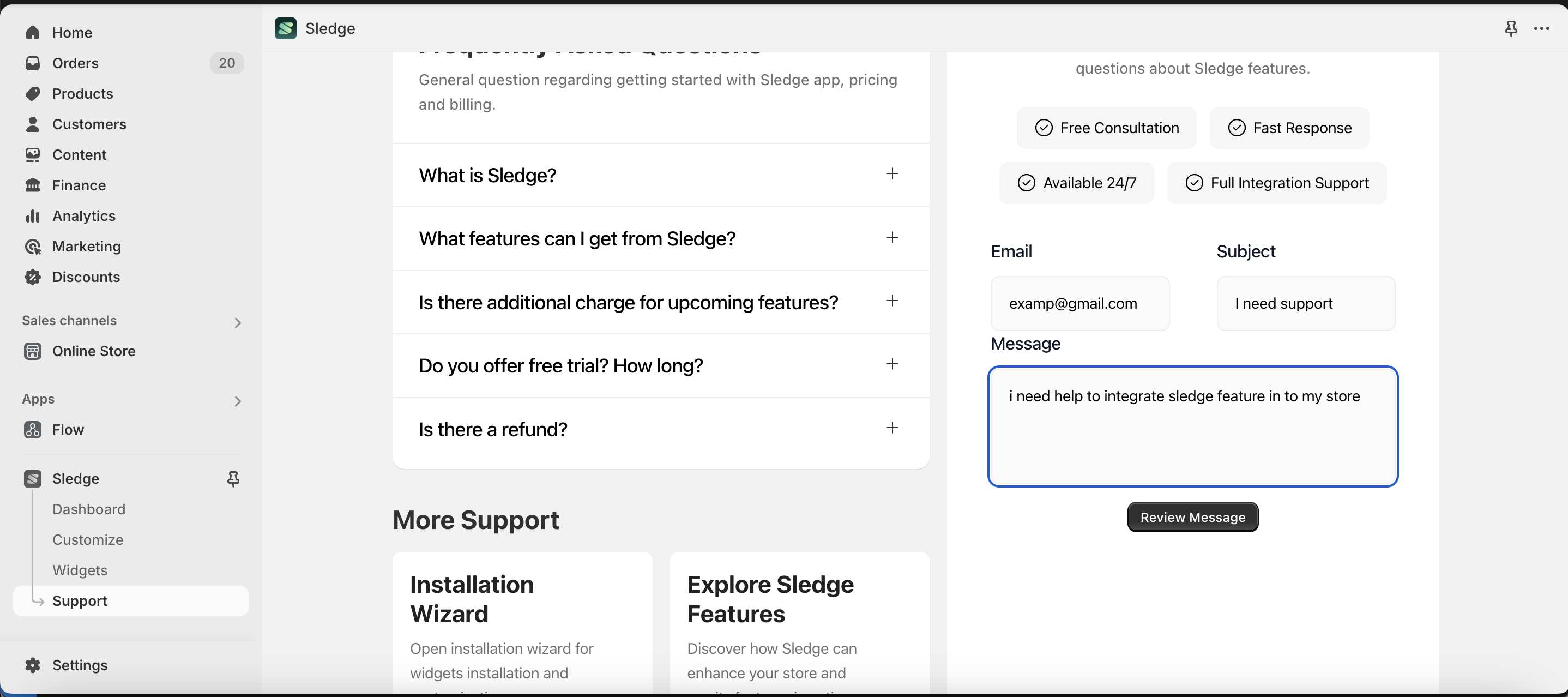Screen dimensions: 1568x697
Task: Unpin Sledge using sidebar pin icon
Action: coord(233,479)
